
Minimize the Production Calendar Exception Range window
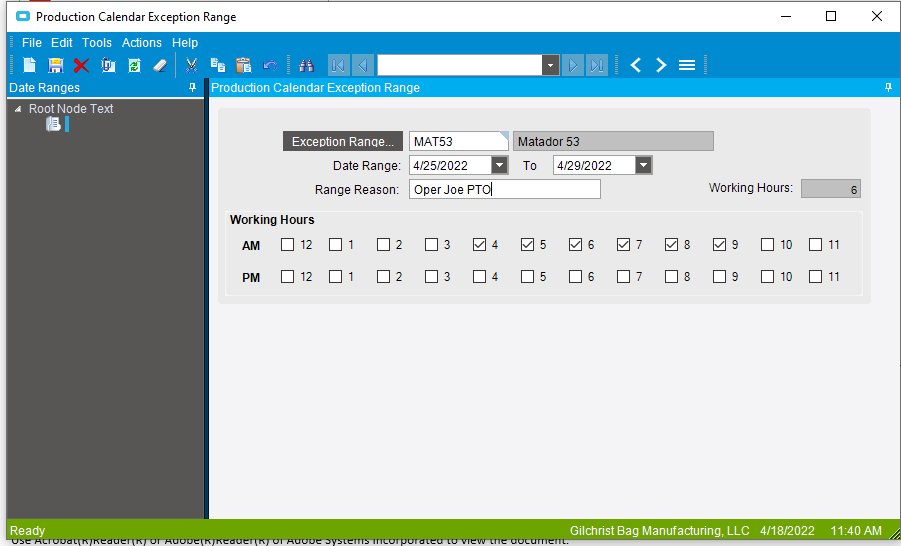[x=786, y=16]
